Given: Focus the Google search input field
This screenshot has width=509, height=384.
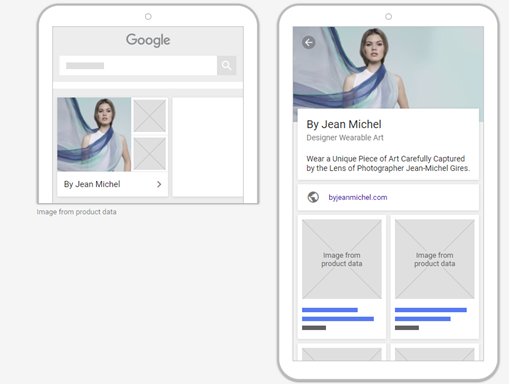Looking at the screenshot, I should pyautogui.click(x=138, y=65).
